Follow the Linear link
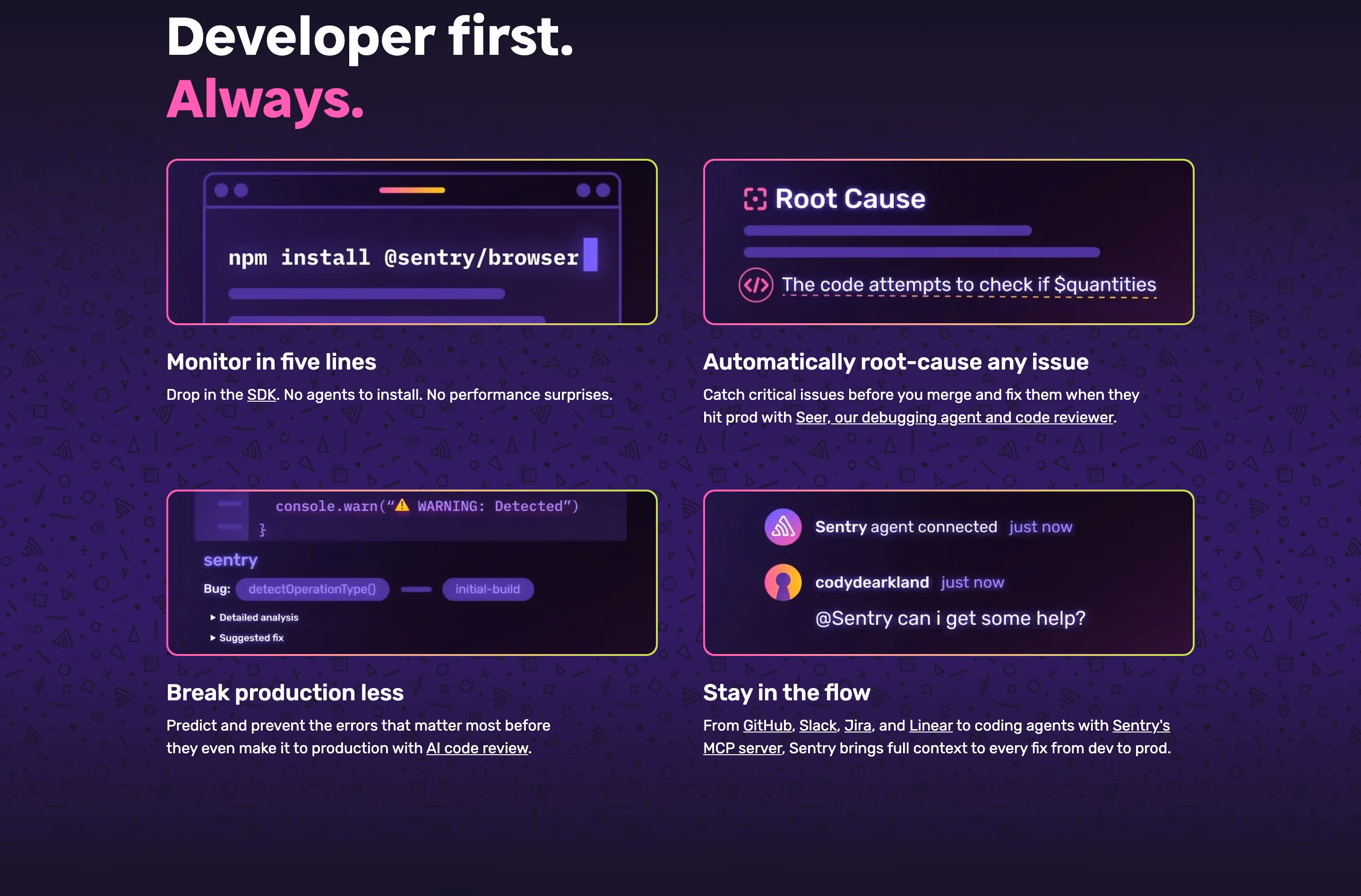Viewport: 1361px width, 896px height. point(931,725)
